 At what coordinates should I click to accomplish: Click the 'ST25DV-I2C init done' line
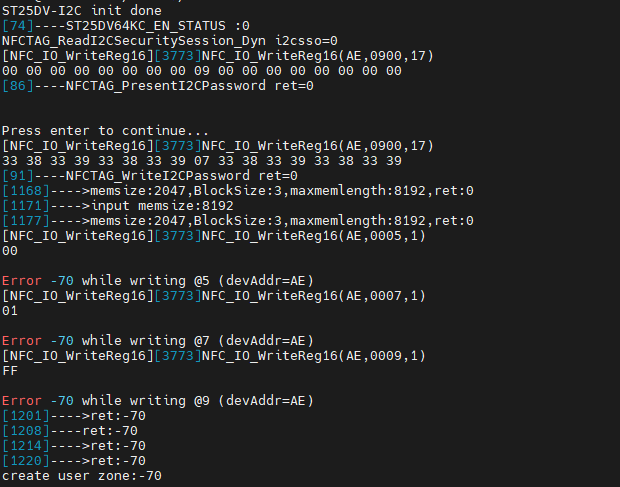click(82, 11)
